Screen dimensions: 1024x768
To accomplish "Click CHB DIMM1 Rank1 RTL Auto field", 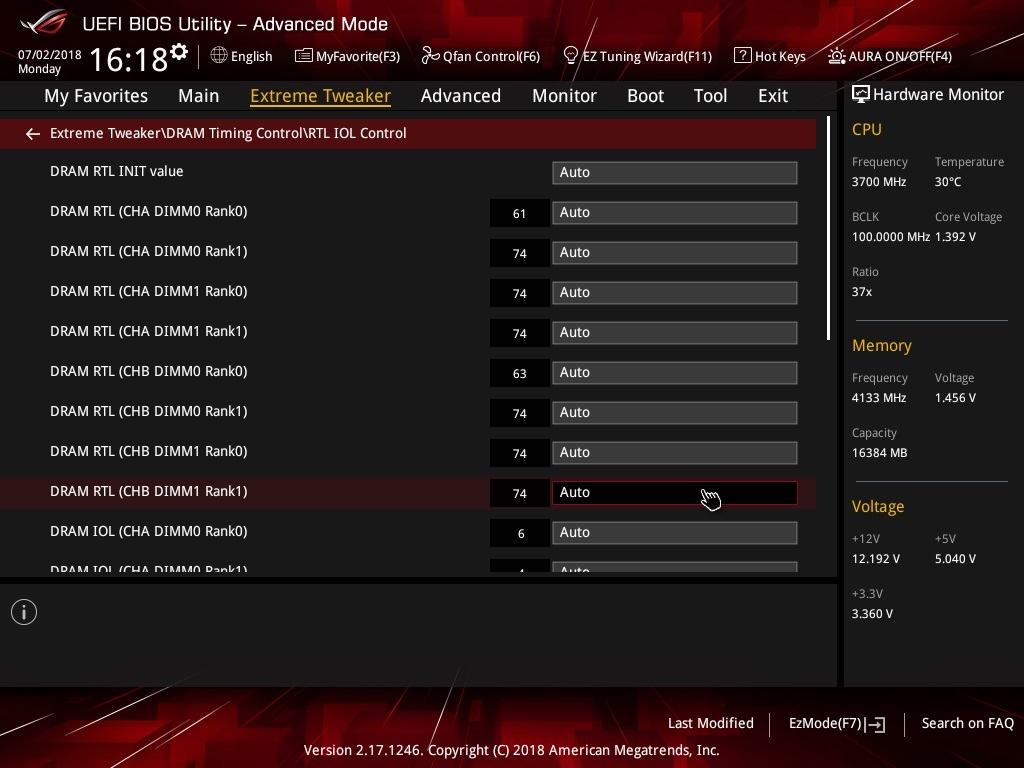I will (x=675, y=492).
